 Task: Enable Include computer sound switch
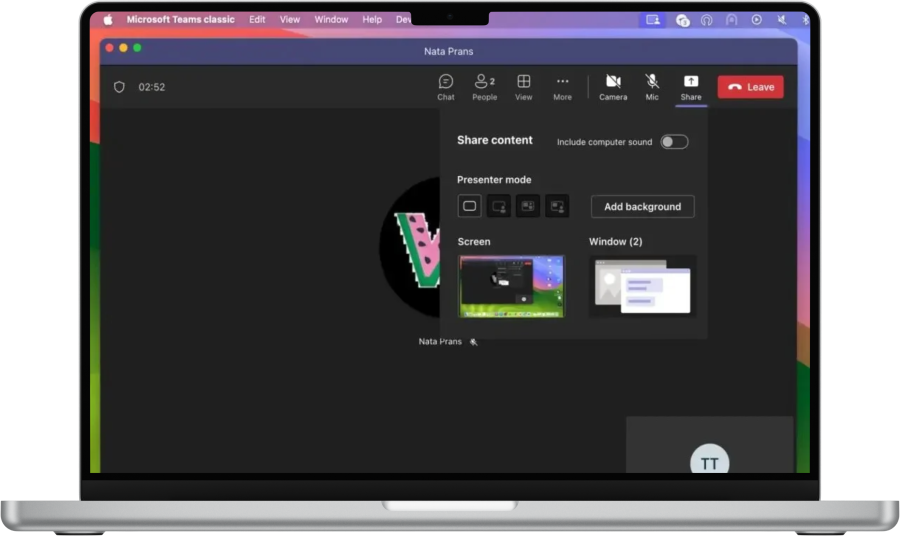pyautogui.click(x=674, y=142)
